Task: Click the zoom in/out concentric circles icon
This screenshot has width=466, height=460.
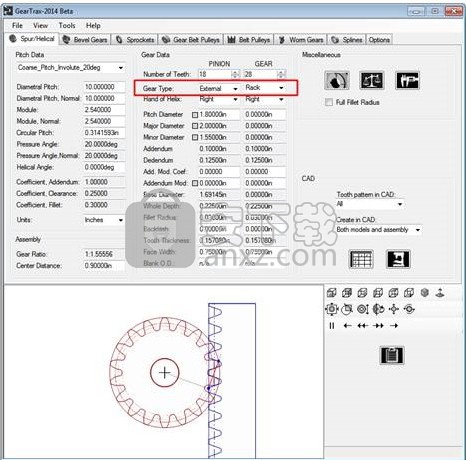Action: tap(363, 309)
